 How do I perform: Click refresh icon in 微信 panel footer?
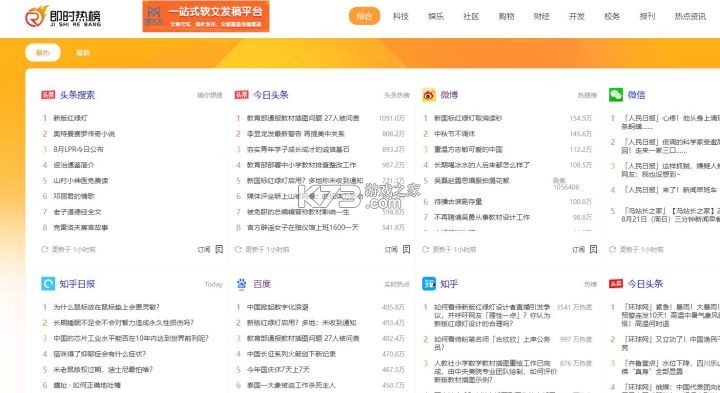pyautogui.click(x=612, y=249)
